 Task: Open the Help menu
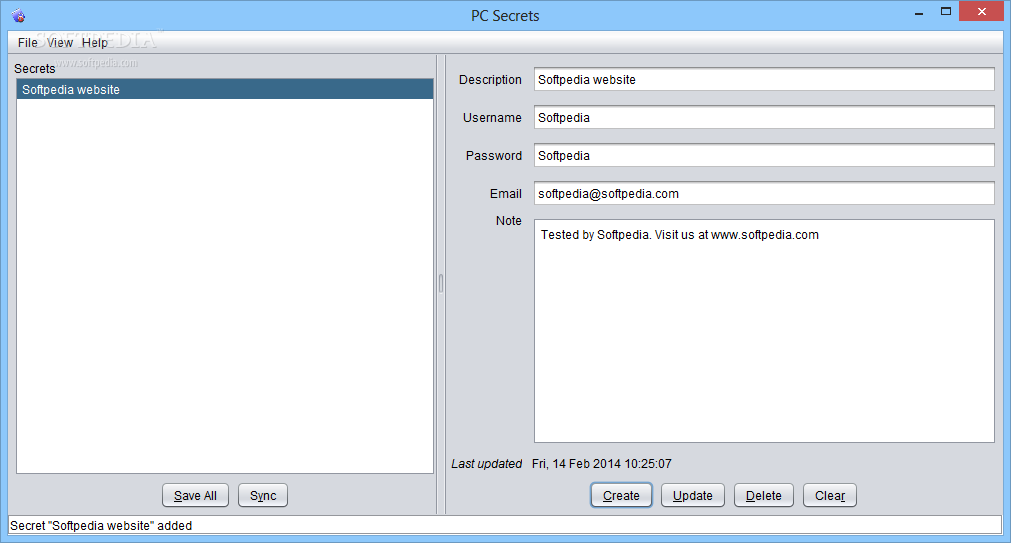coord(95,43)
